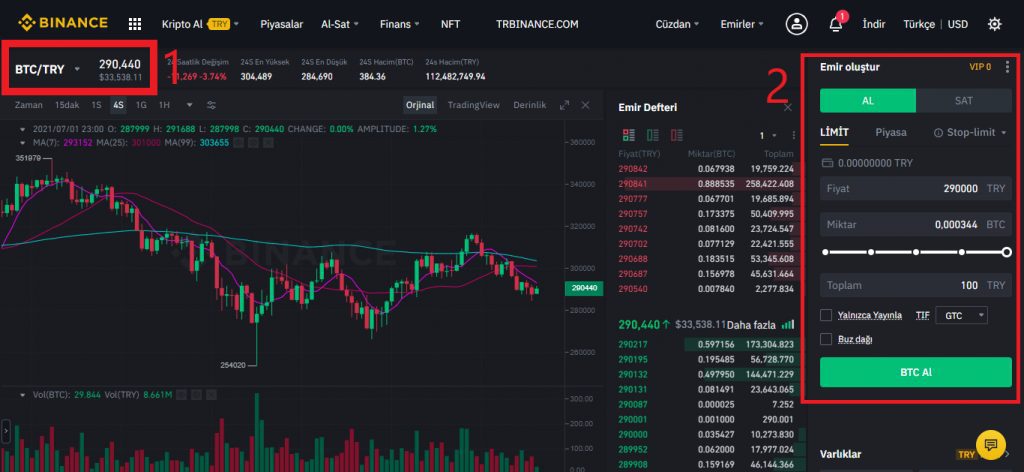Switch chart to Derinlik view

coord(530,105)
